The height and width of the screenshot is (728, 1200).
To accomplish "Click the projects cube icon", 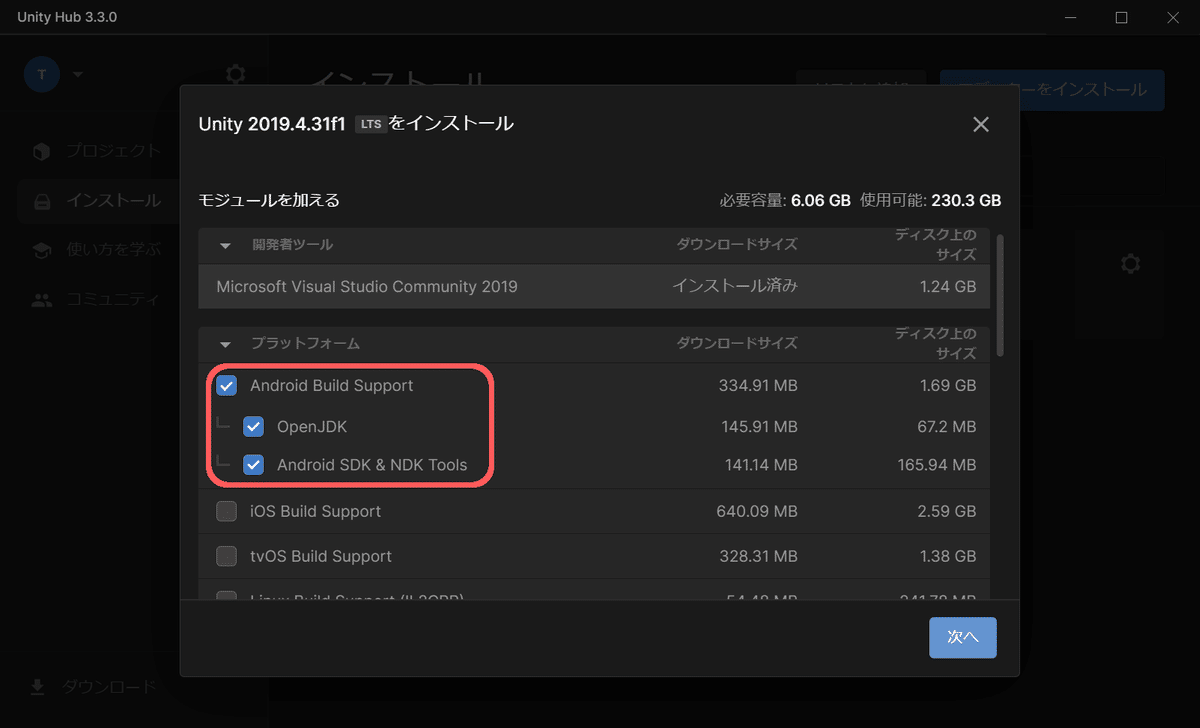I will [x=41, y=151].
